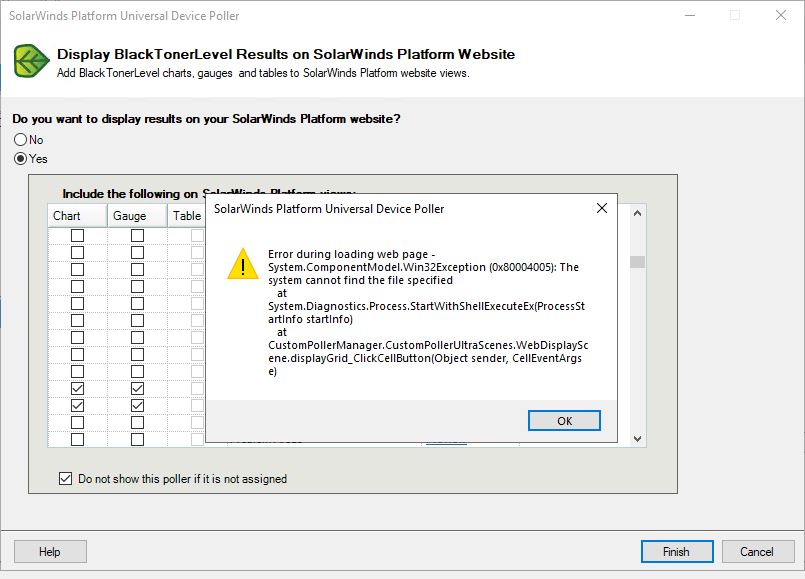Click the Finish button

tap(677, 552)
